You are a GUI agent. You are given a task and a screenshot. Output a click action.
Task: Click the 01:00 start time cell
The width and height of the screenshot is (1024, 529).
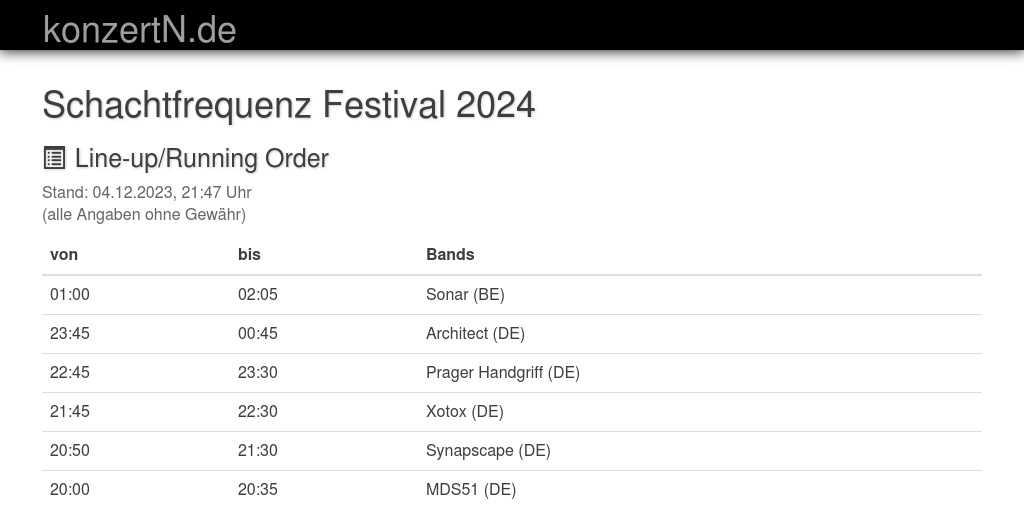70,294
